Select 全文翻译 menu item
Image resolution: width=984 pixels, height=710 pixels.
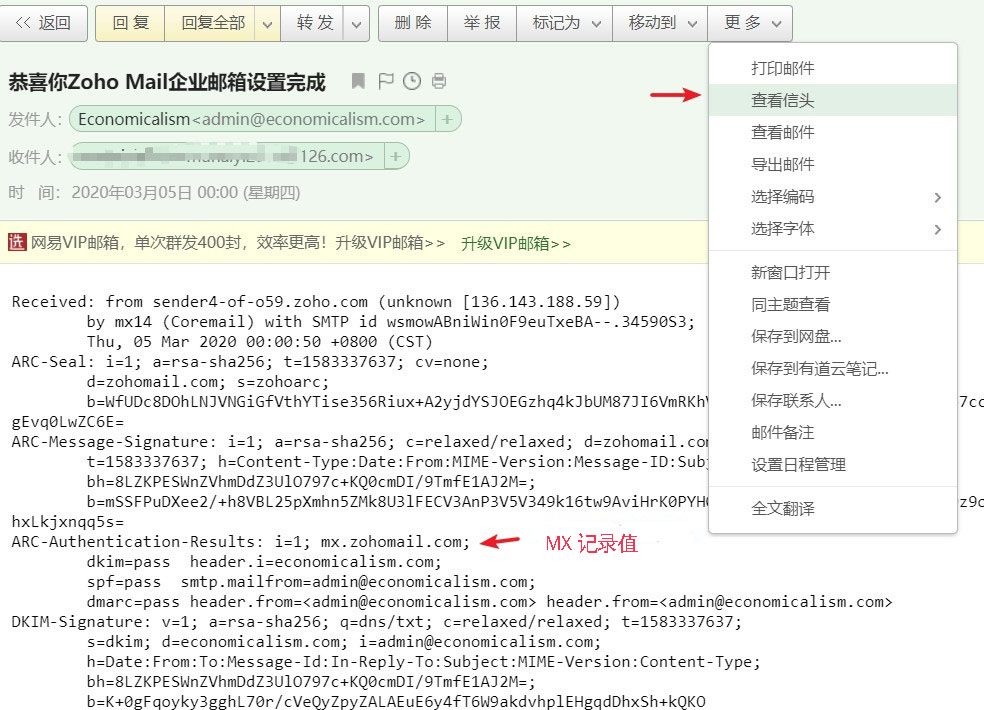[833, 508]
